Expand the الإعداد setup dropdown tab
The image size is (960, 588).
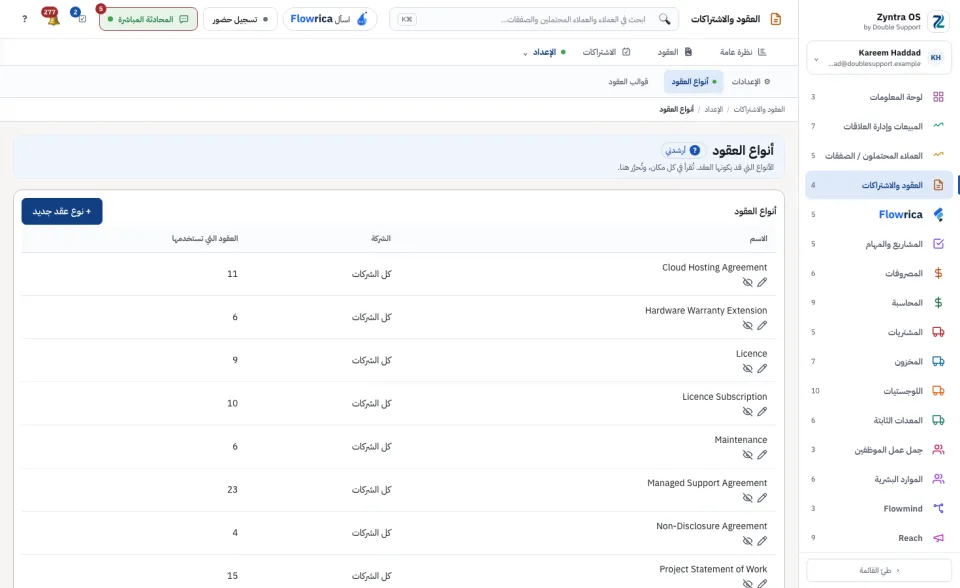[x=544, y=52]
